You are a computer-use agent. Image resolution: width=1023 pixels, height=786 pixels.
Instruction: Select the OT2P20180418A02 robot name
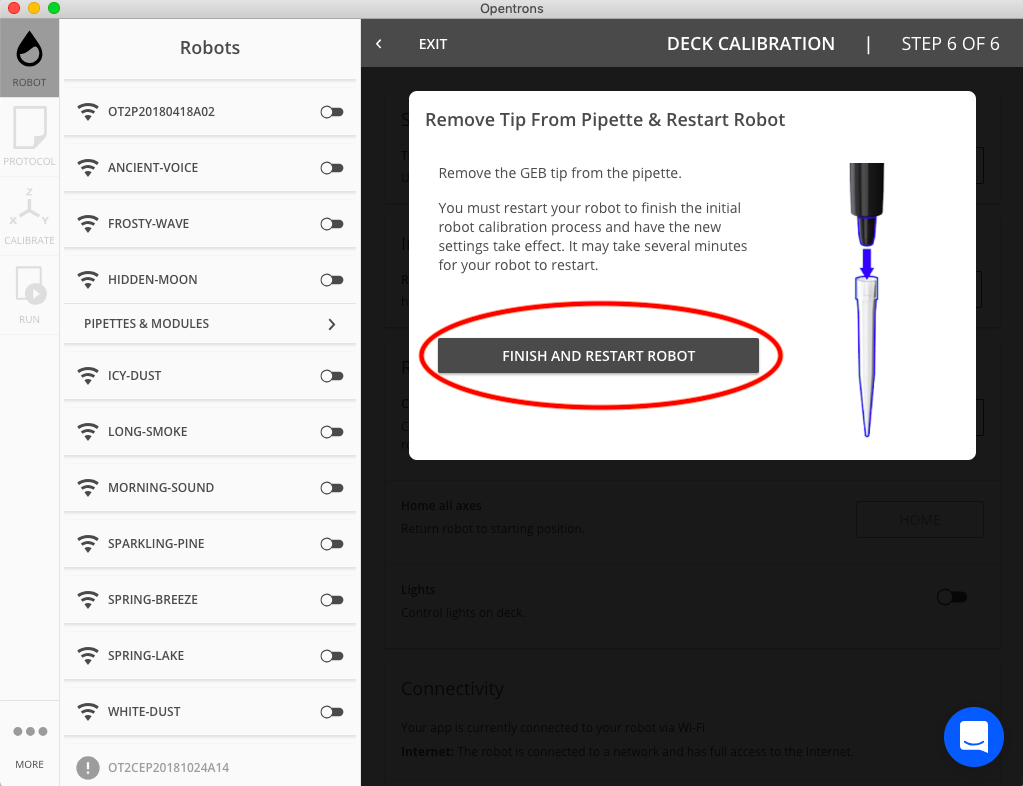pyautogui.click(x=161, y=112)
